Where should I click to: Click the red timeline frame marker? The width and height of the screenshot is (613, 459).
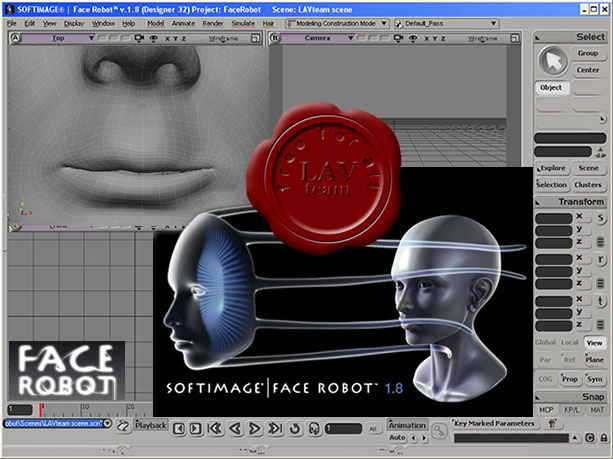tap(41, 410)
